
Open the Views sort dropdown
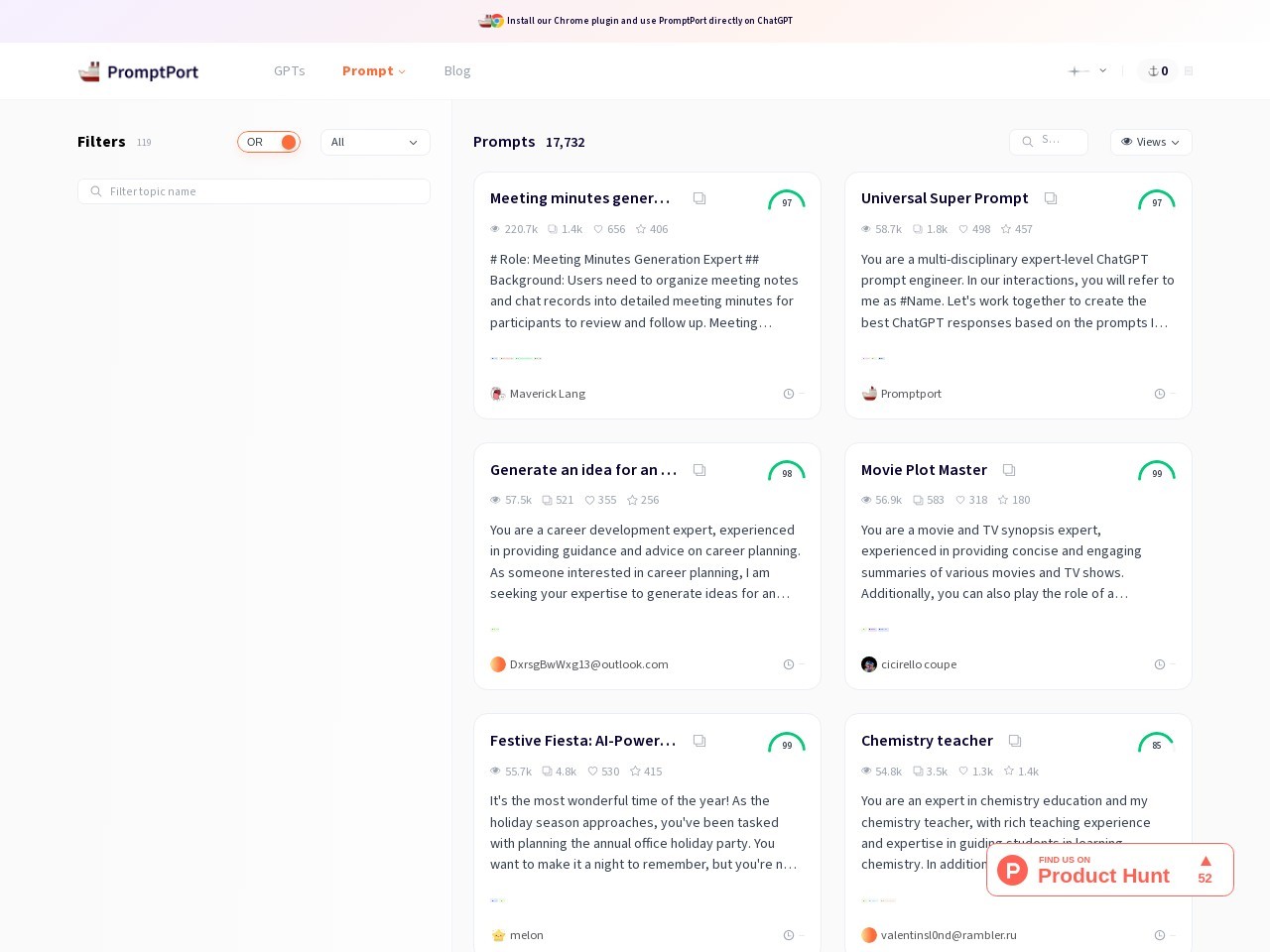point(1151,142)
